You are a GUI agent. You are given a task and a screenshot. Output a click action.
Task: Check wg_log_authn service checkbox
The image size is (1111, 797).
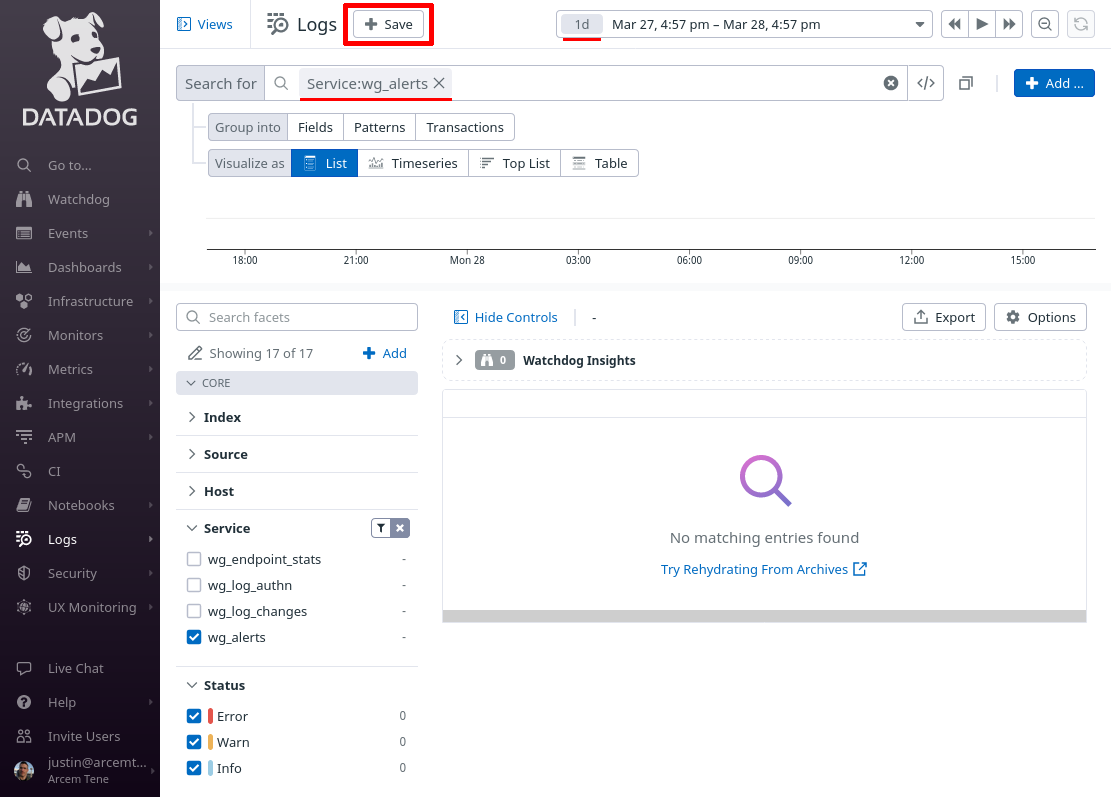pyautogui.click(x=193, y=585)
